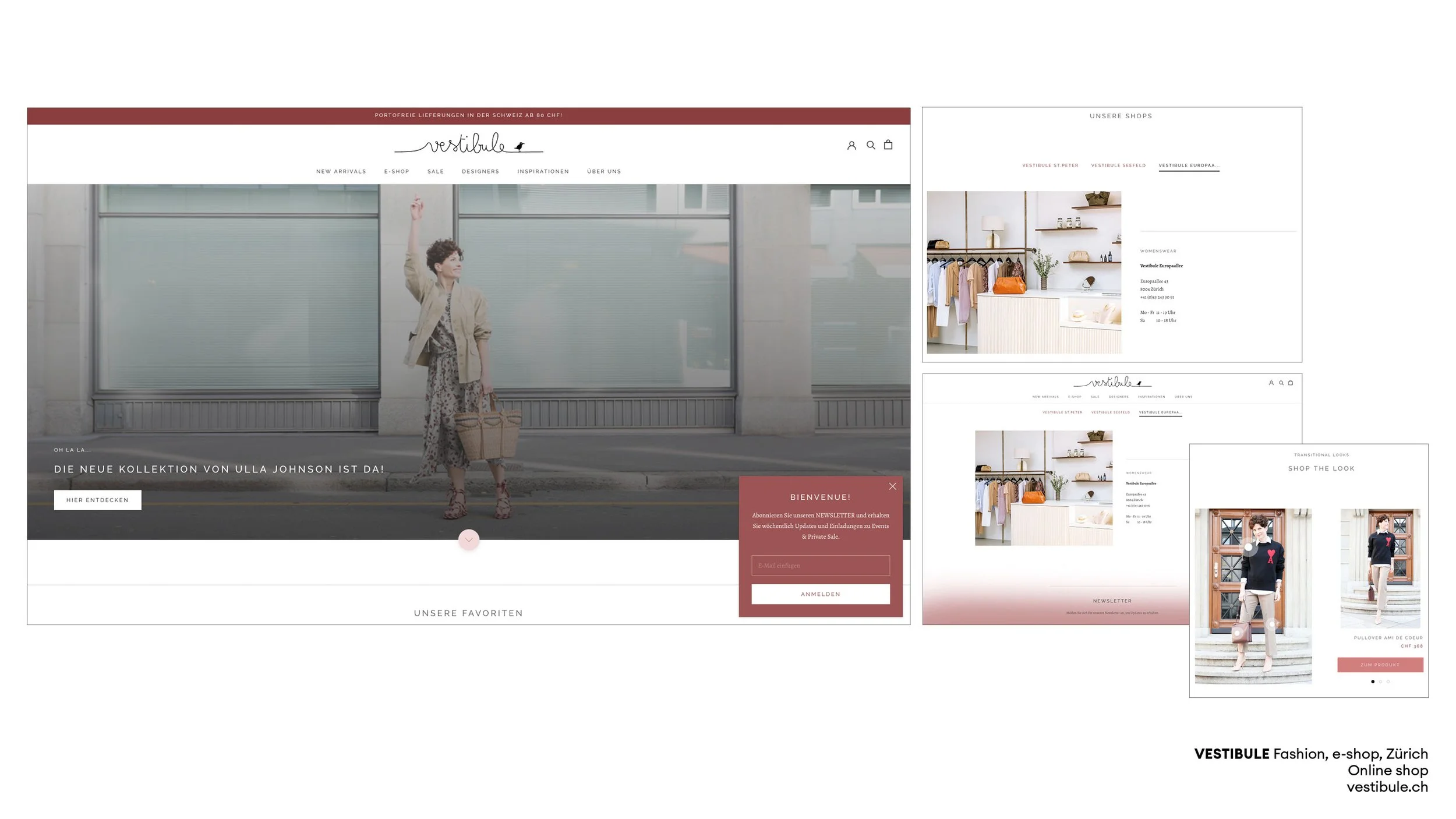Click the NEWSLETTER heading in small shop page
This screenshot has height=819, width=1456.
coord(1112,601)
